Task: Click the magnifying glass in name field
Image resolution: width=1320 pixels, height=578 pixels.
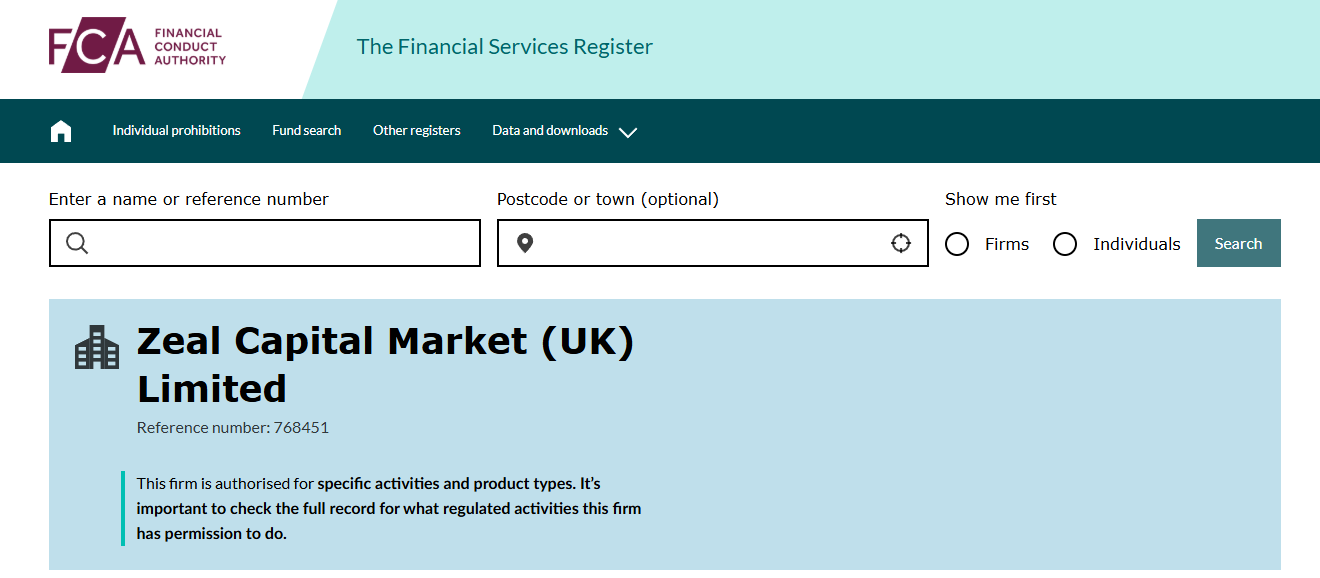Action: tap(77, 243)
